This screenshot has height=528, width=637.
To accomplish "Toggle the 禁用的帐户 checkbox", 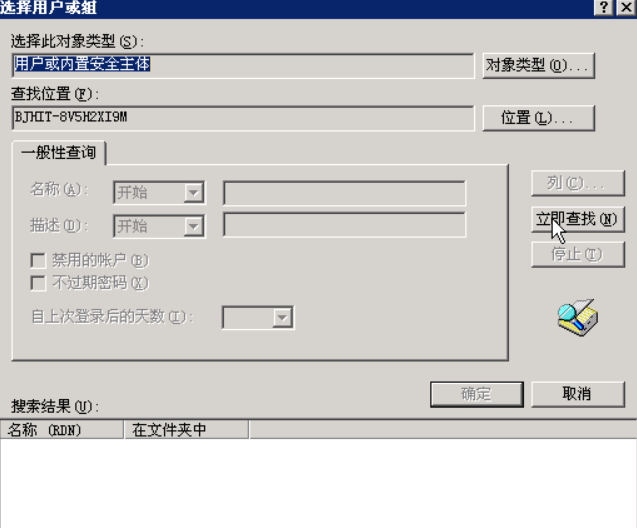I will pos(38,260).
